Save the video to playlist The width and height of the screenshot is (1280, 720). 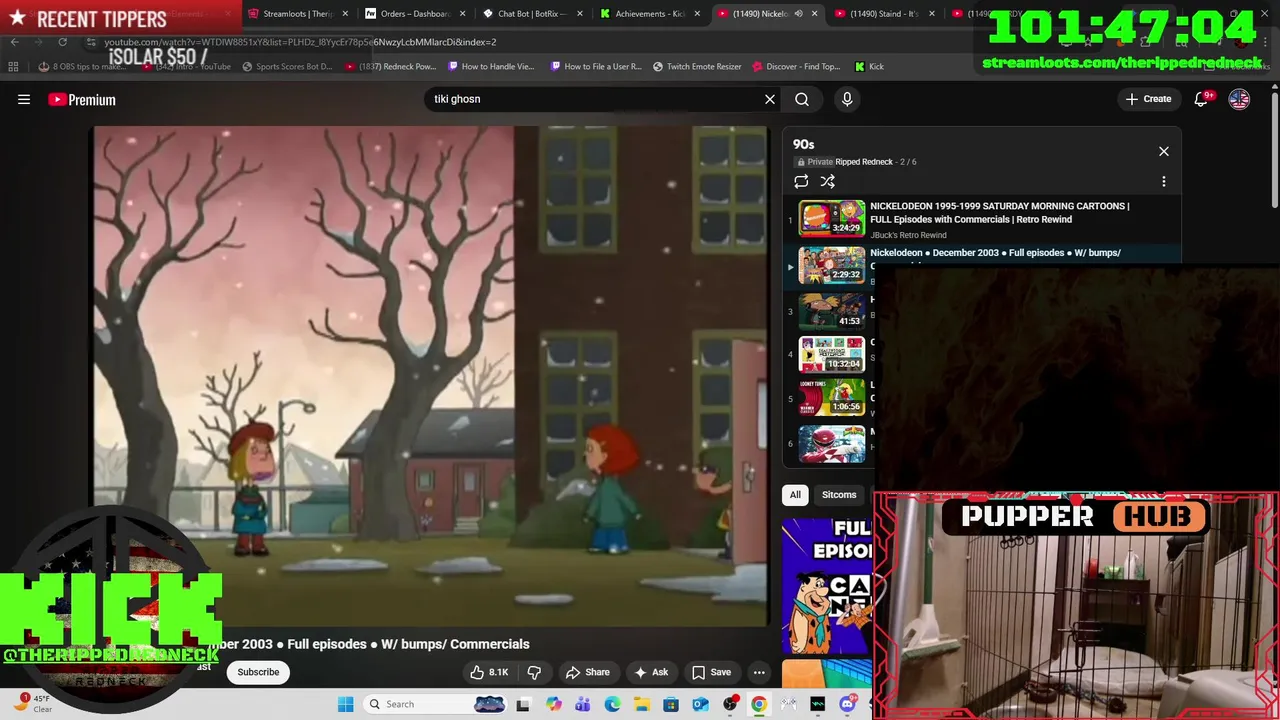712,672
